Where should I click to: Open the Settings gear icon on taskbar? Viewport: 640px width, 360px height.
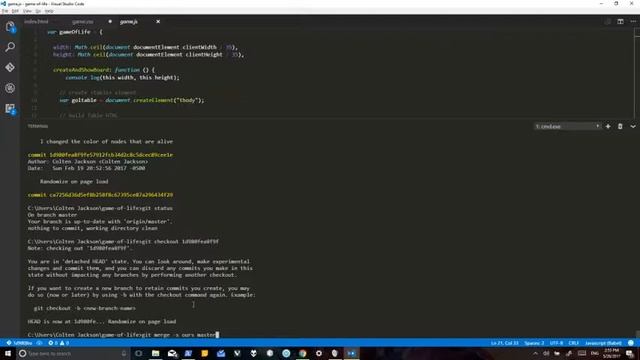pos(319,353)
